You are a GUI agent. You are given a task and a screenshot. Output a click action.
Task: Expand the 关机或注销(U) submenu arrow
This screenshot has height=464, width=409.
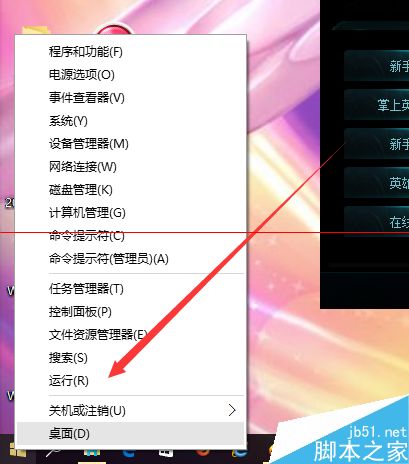click(232, 410)
